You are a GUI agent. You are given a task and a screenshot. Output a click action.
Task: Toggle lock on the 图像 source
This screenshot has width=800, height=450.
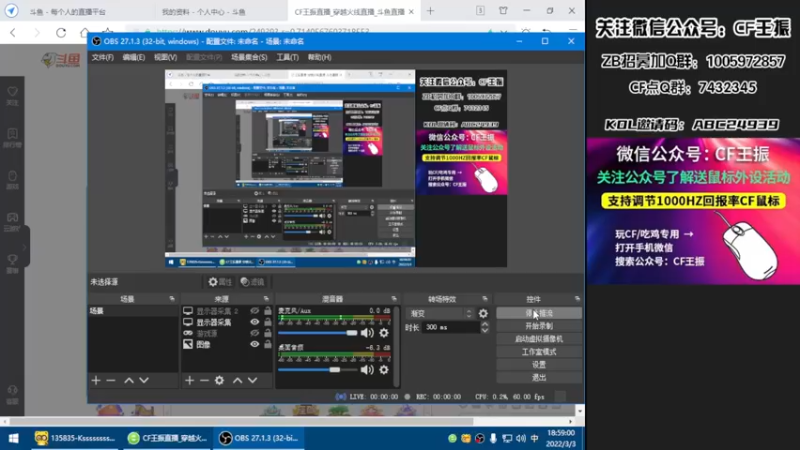coord(267,344)
